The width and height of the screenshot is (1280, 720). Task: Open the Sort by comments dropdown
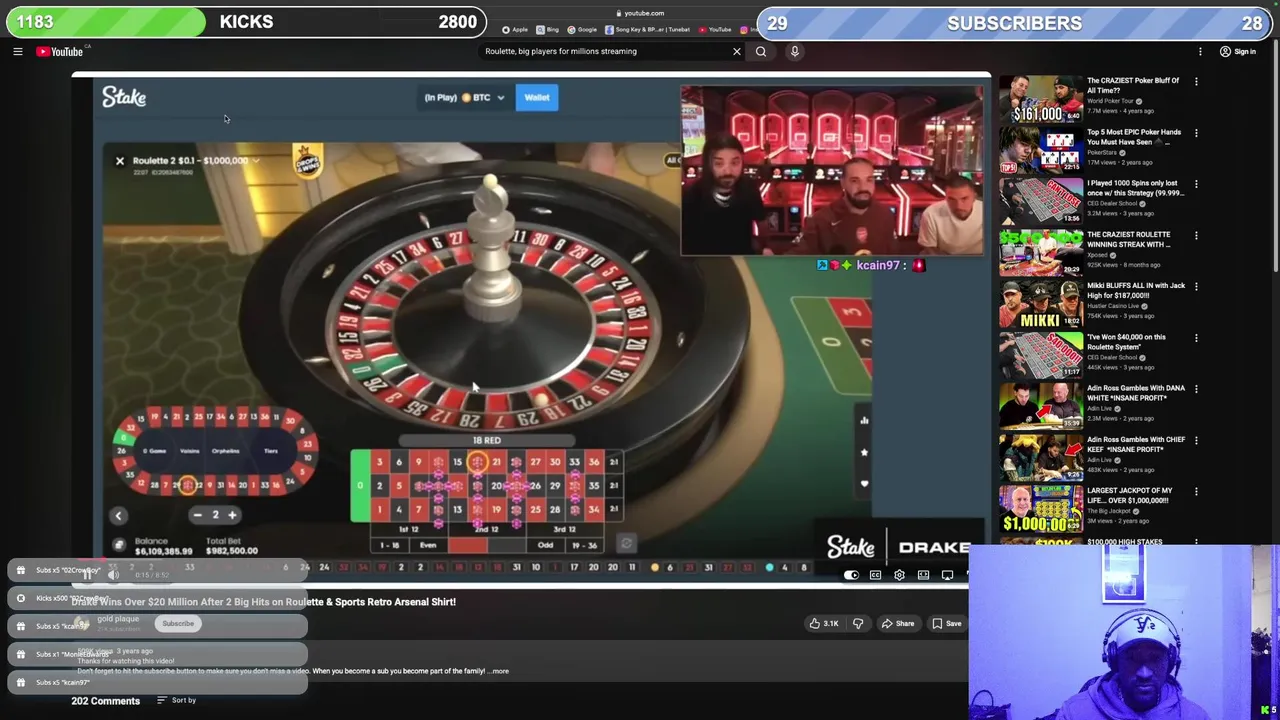coord(176,700)
